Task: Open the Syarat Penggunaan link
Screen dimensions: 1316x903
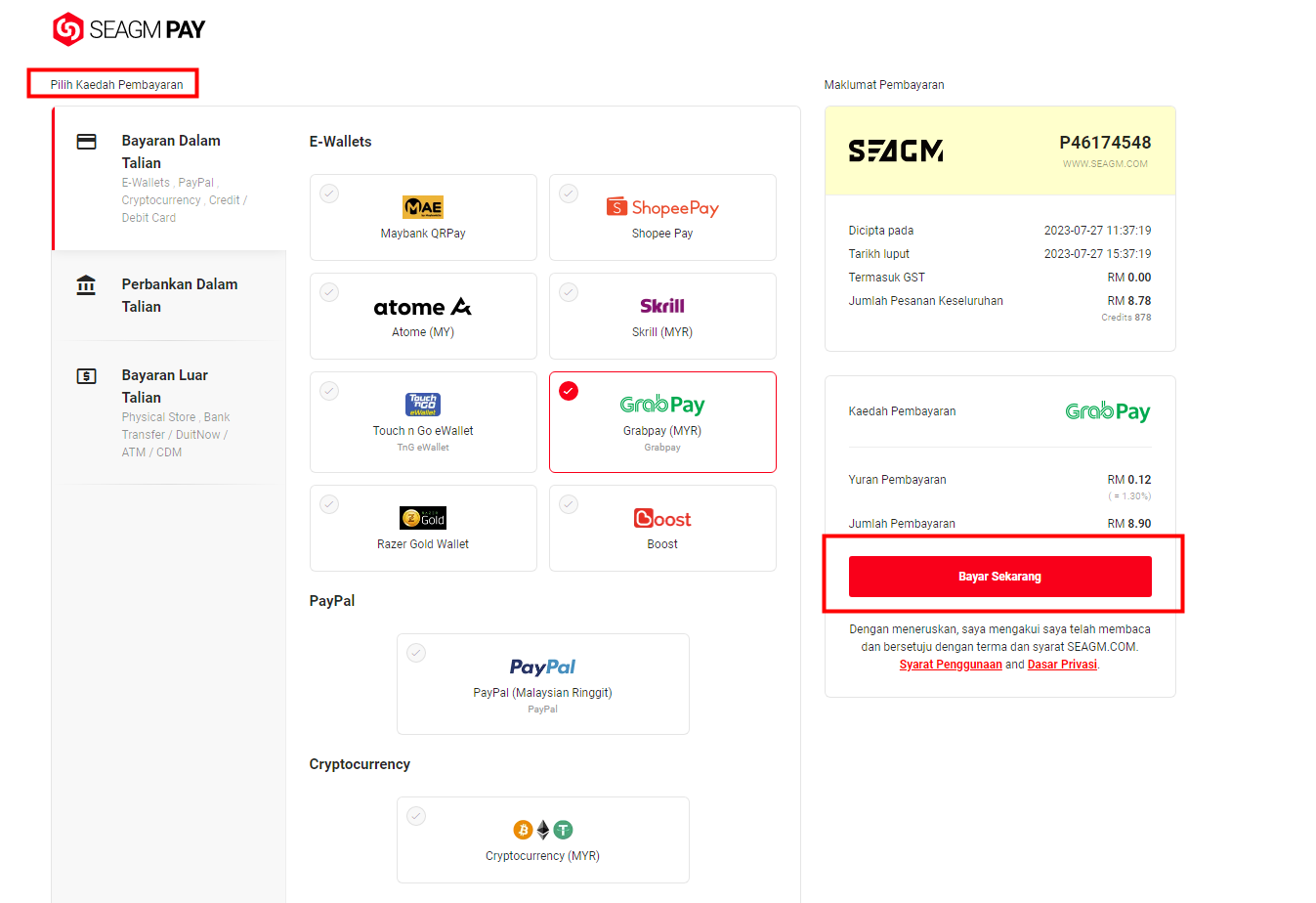Action: pos(951,665)
